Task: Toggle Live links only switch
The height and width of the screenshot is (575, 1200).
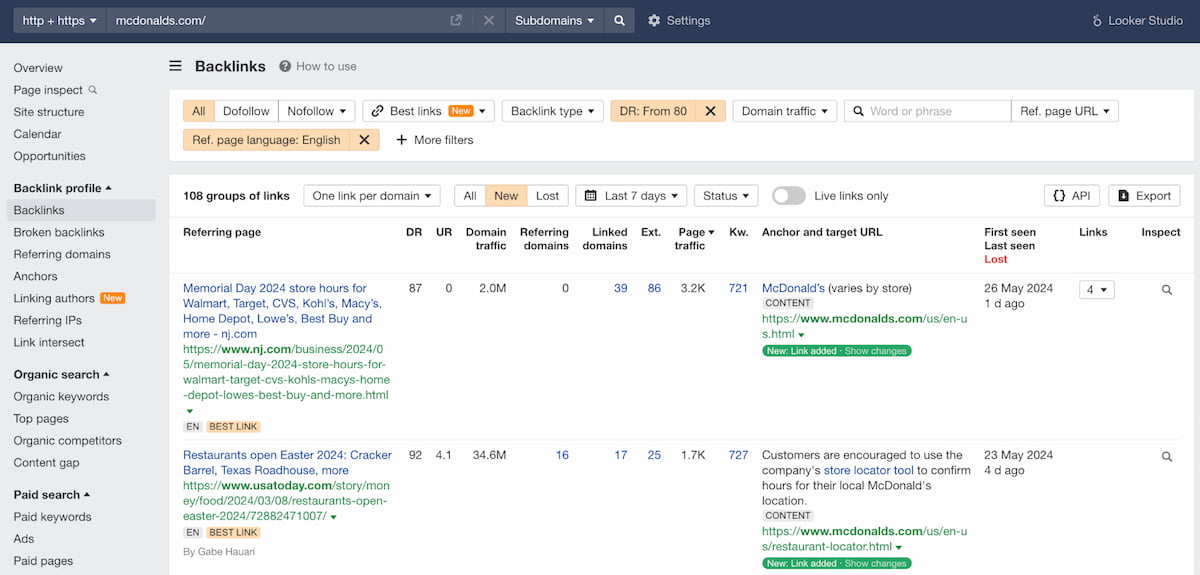Action: (788, 196)
